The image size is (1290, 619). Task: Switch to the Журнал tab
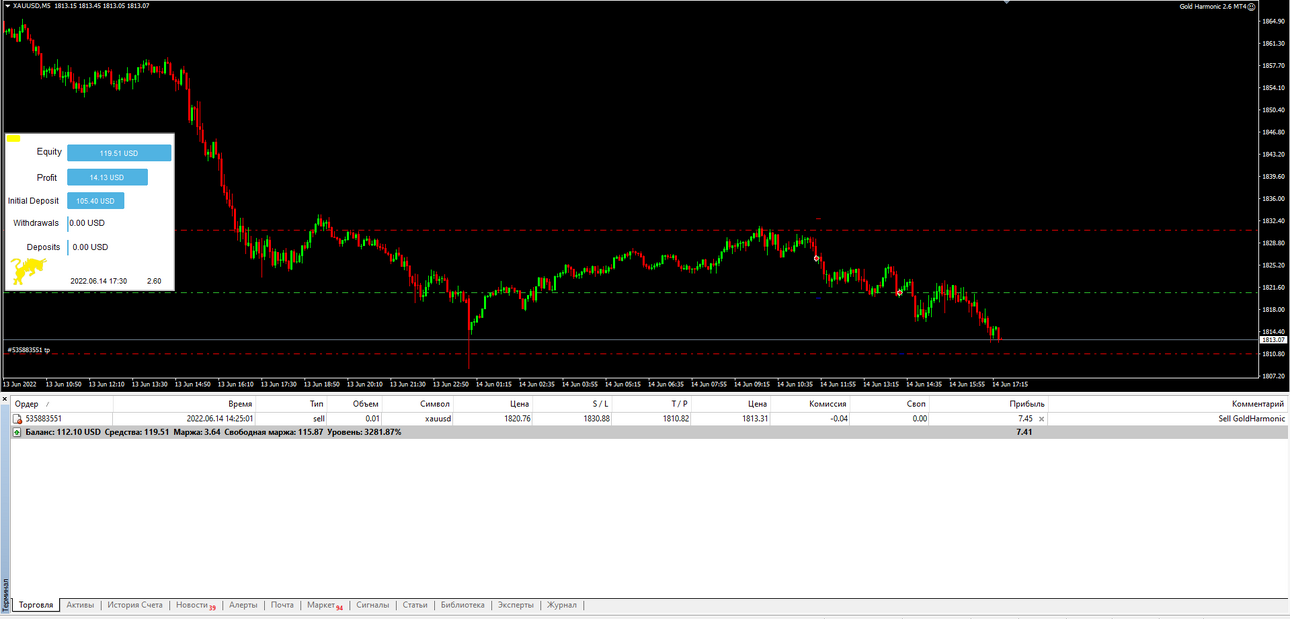click(562, 605)
